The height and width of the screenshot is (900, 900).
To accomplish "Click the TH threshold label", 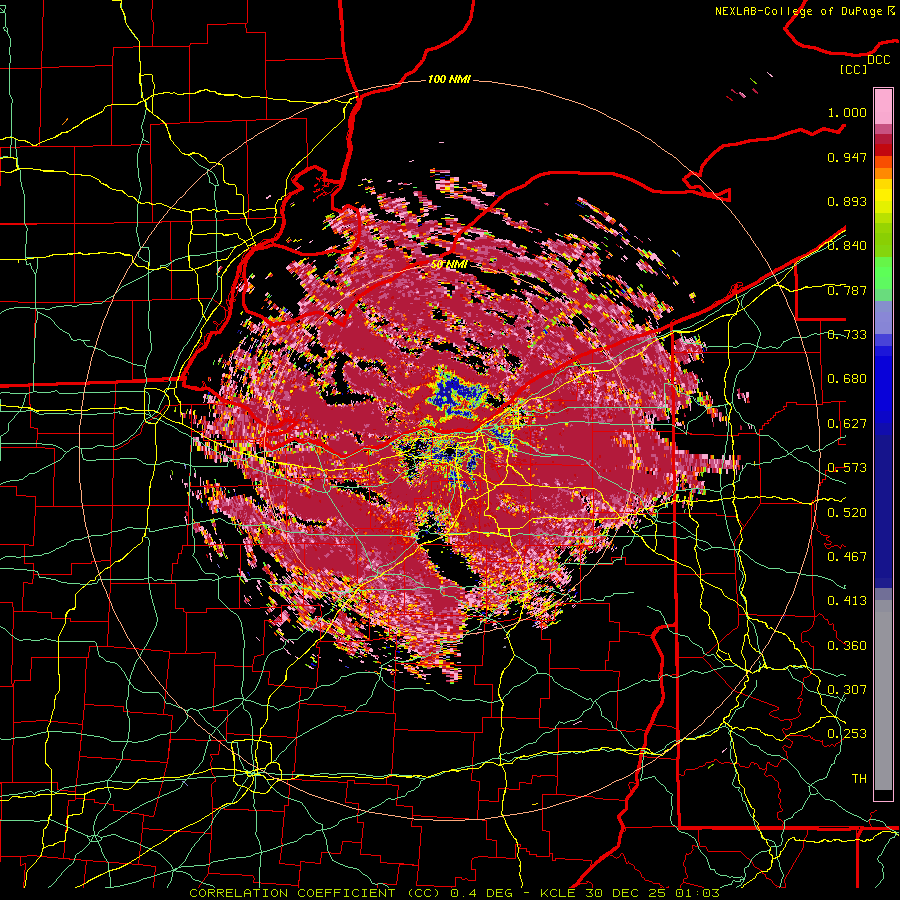I will (859, 779).
